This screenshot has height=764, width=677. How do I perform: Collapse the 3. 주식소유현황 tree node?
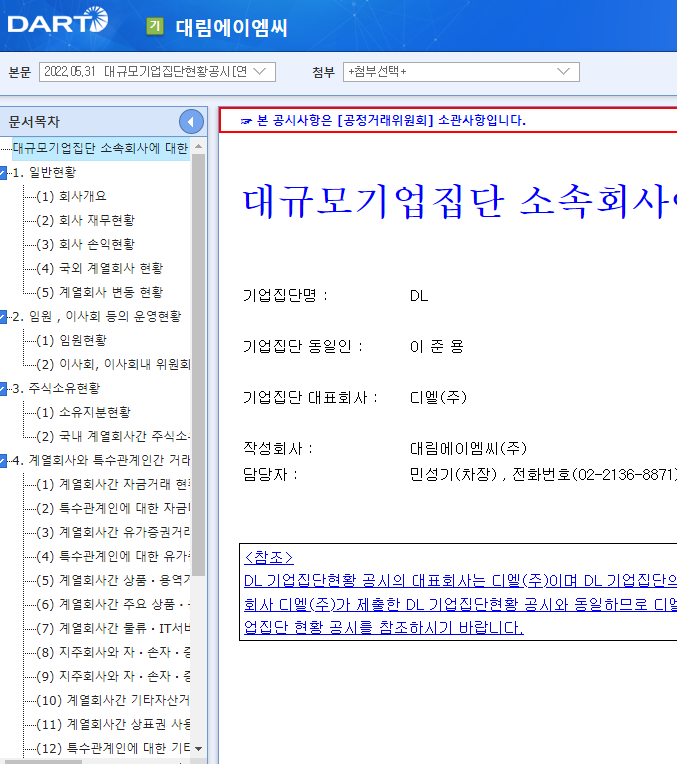3,388
